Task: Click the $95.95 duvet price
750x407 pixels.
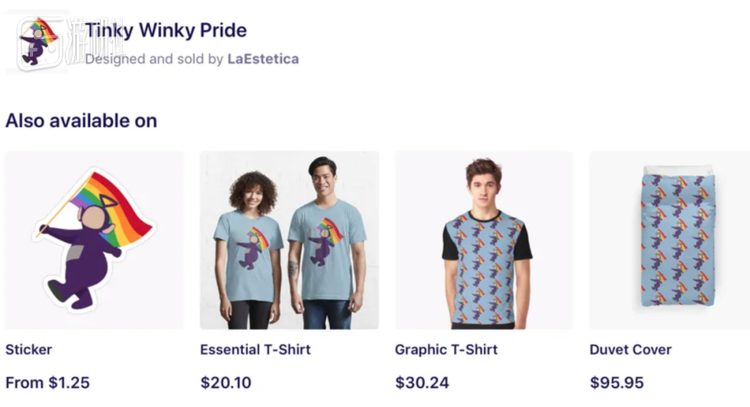Action: pos(617,382)
